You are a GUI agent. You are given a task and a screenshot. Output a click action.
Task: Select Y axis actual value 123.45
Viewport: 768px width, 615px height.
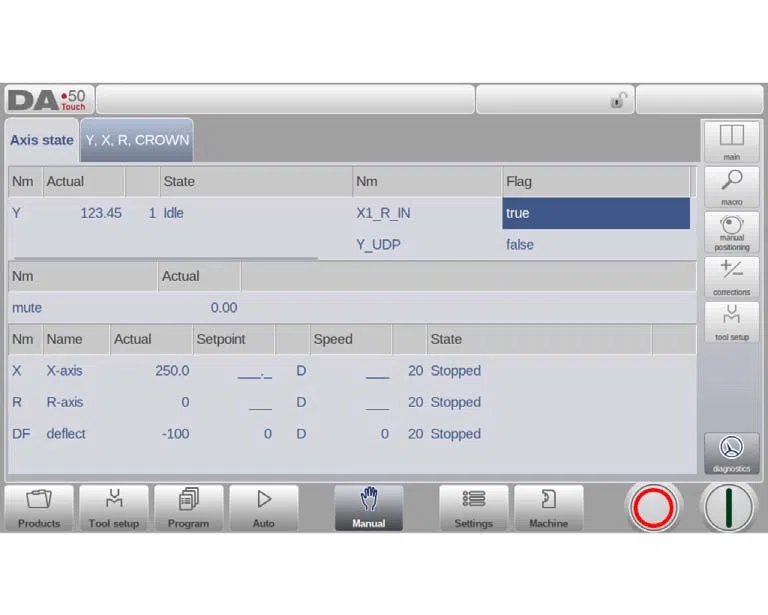click(101, 213)
